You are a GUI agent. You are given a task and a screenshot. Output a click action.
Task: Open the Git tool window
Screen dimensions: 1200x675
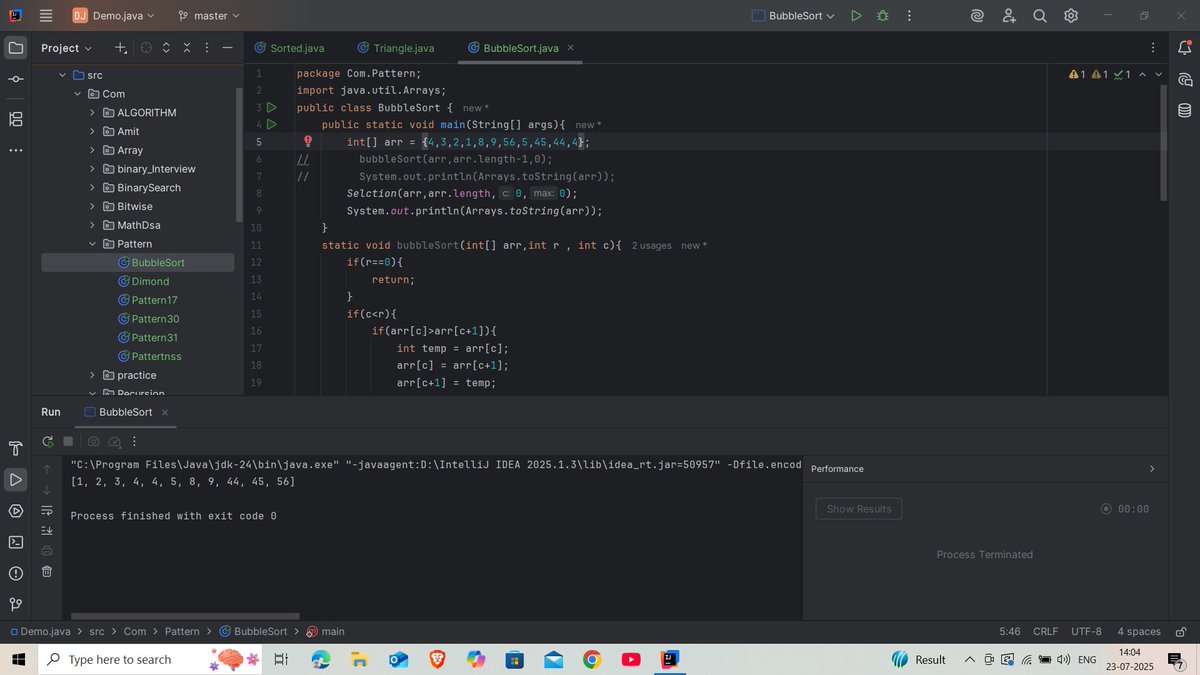tap(15, 602)
